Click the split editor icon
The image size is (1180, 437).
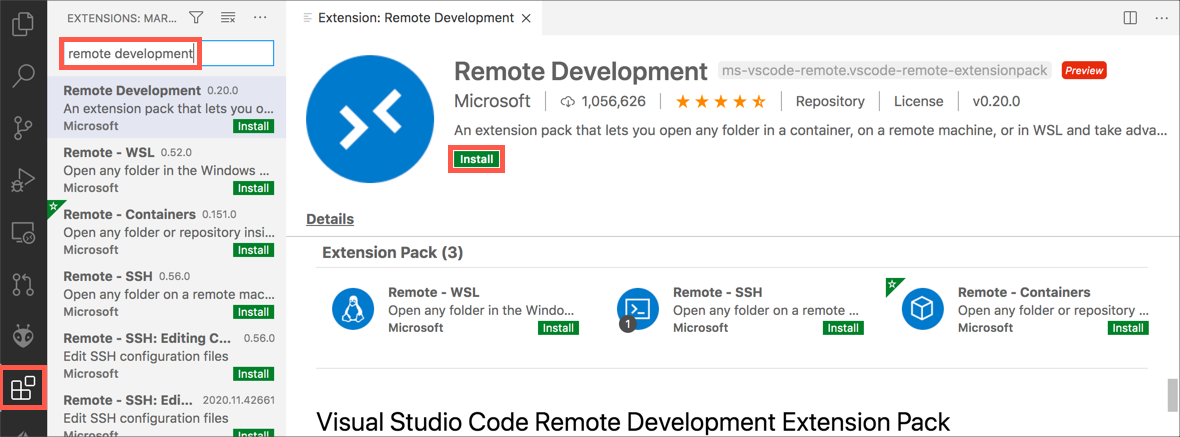1130,17
